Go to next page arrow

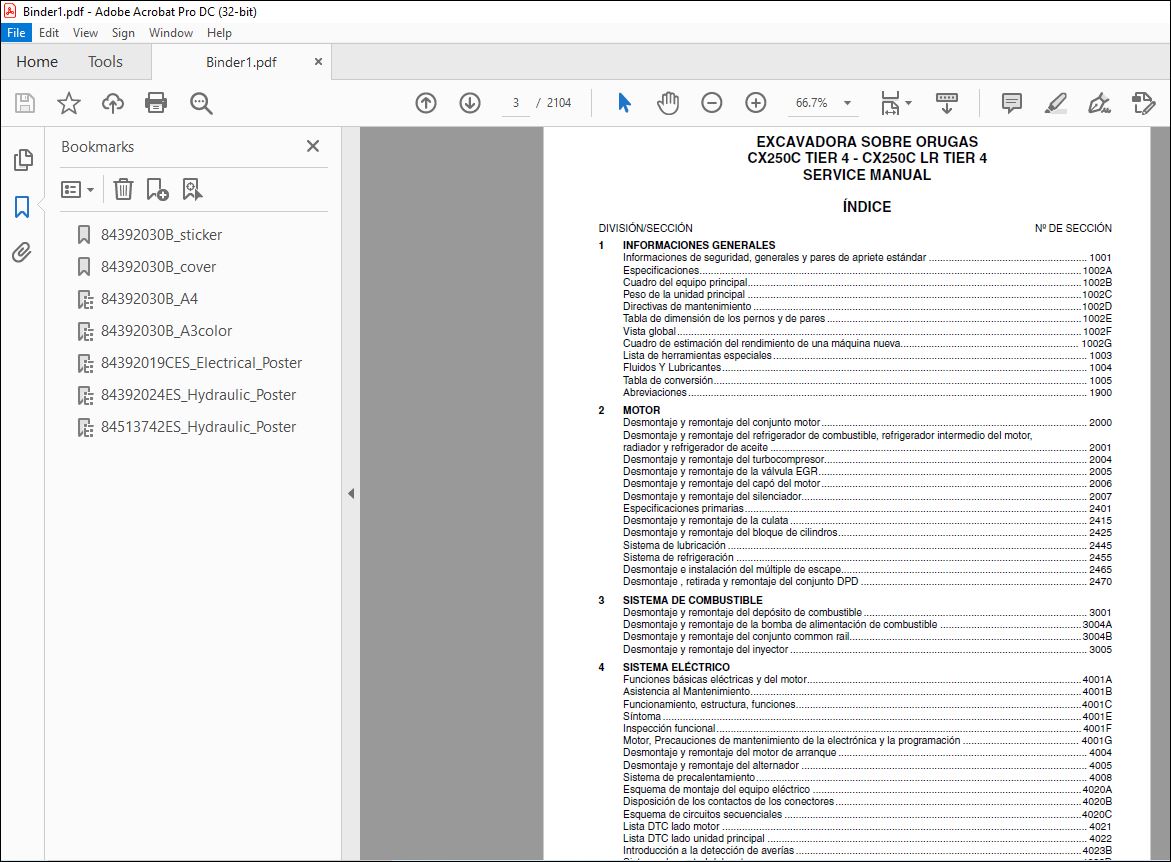(470, 103)
